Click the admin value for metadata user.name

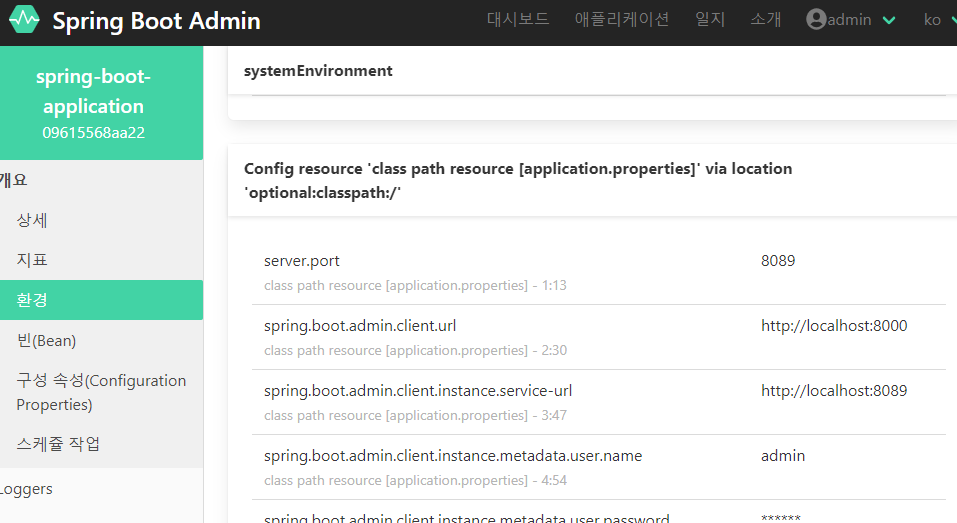point(782,456)
